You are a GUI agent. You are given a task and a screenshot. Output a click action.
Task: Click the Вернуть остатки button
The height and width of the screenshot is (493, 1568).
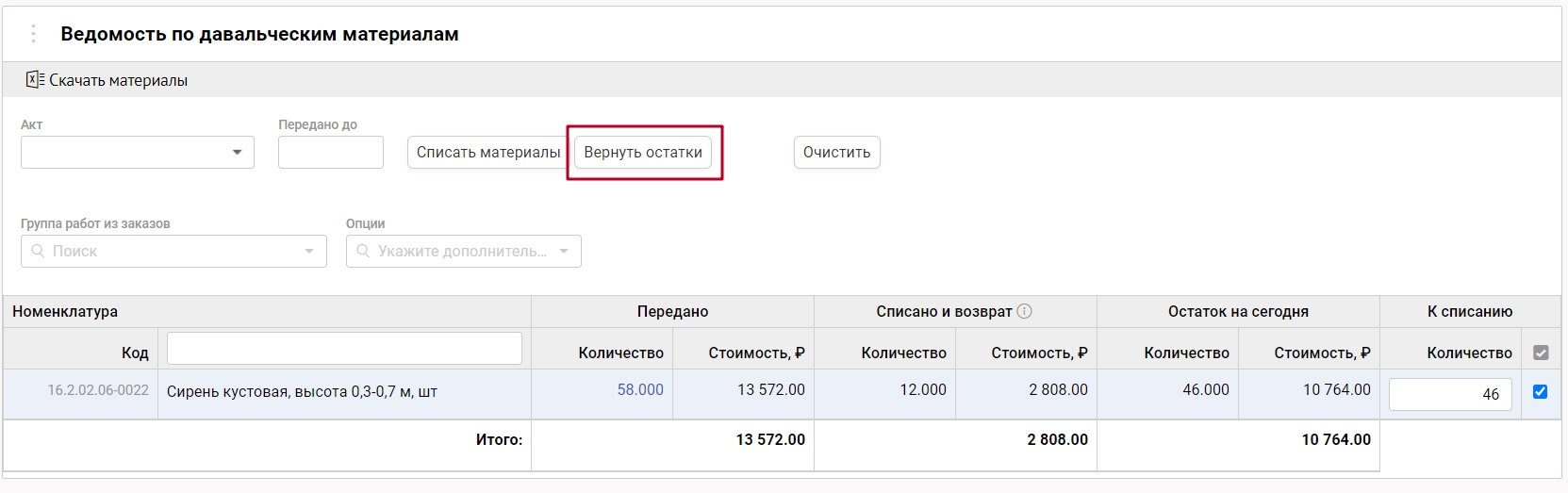point(643,152)
